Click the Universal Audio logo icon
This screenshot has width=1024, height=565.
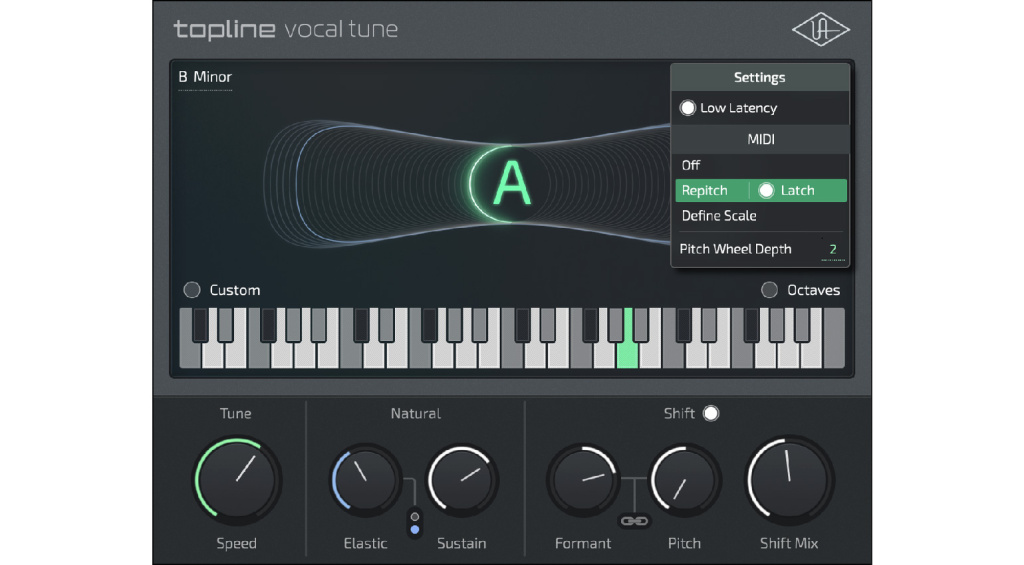click(820, 30)
